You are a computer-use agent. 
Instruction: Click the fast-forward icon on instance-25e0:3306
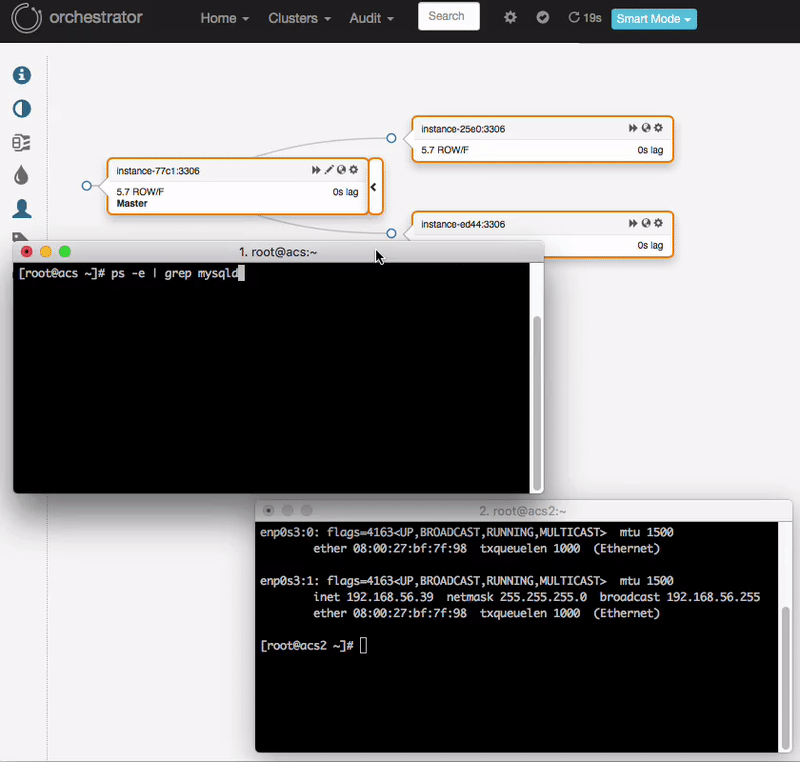coord(632,128)
